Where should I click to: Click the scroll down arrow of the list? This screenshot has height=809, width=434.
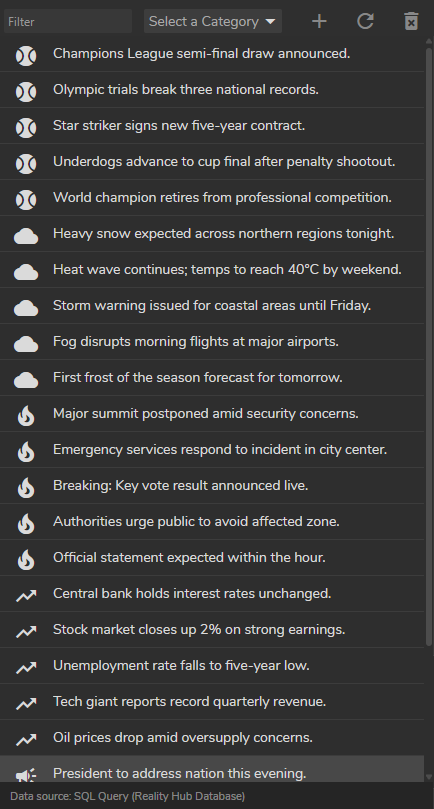click(x=429, y=777)
